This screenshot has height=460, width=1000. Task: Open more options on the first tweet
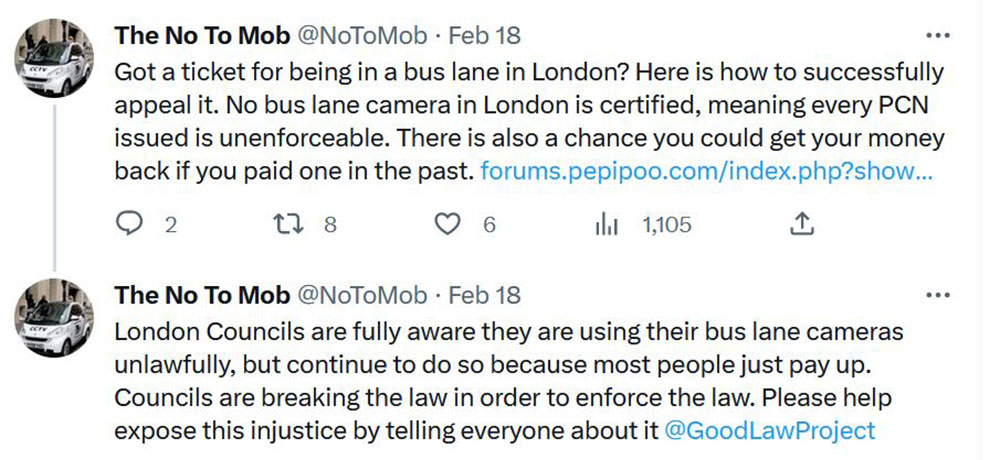coord(937,35)
